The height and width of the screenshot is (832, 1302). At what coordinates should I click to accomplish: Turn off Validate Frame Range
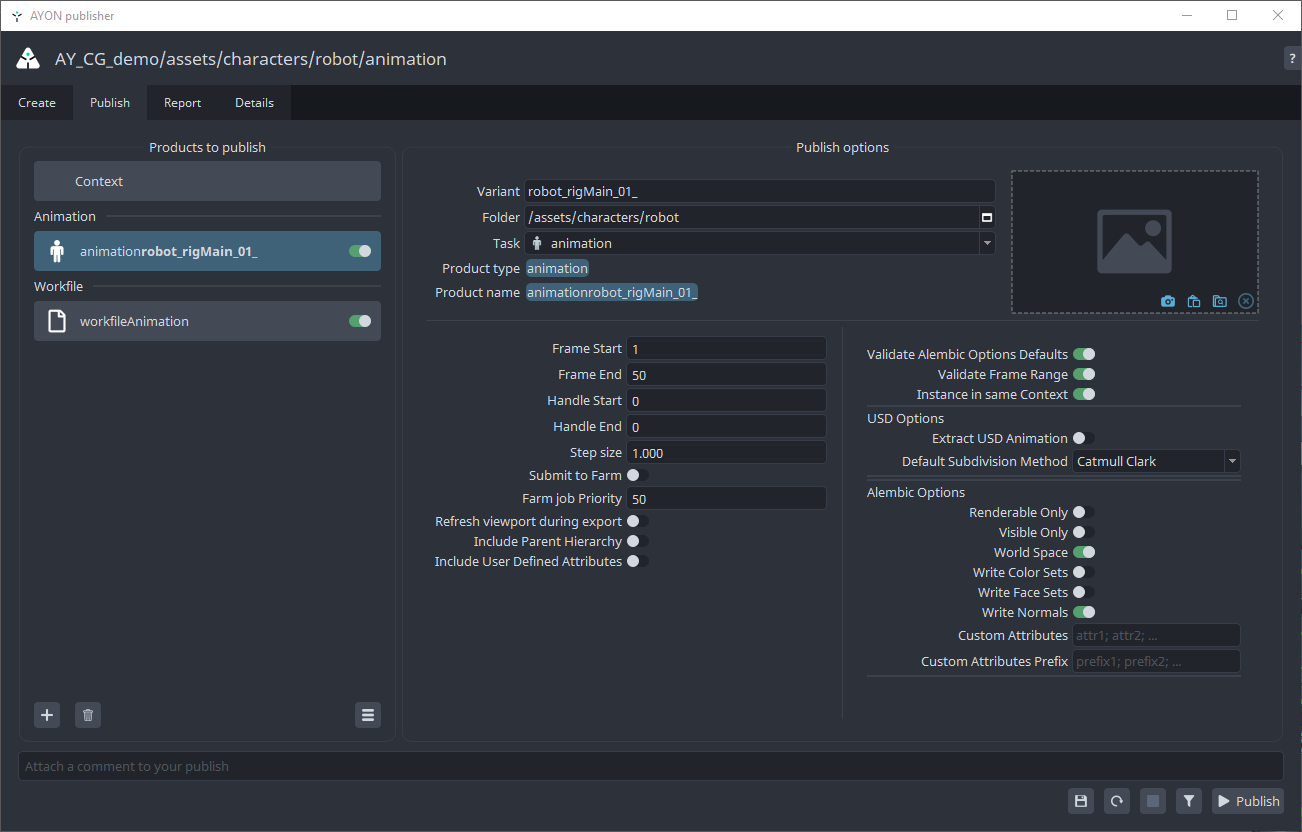coord(1083,374)
